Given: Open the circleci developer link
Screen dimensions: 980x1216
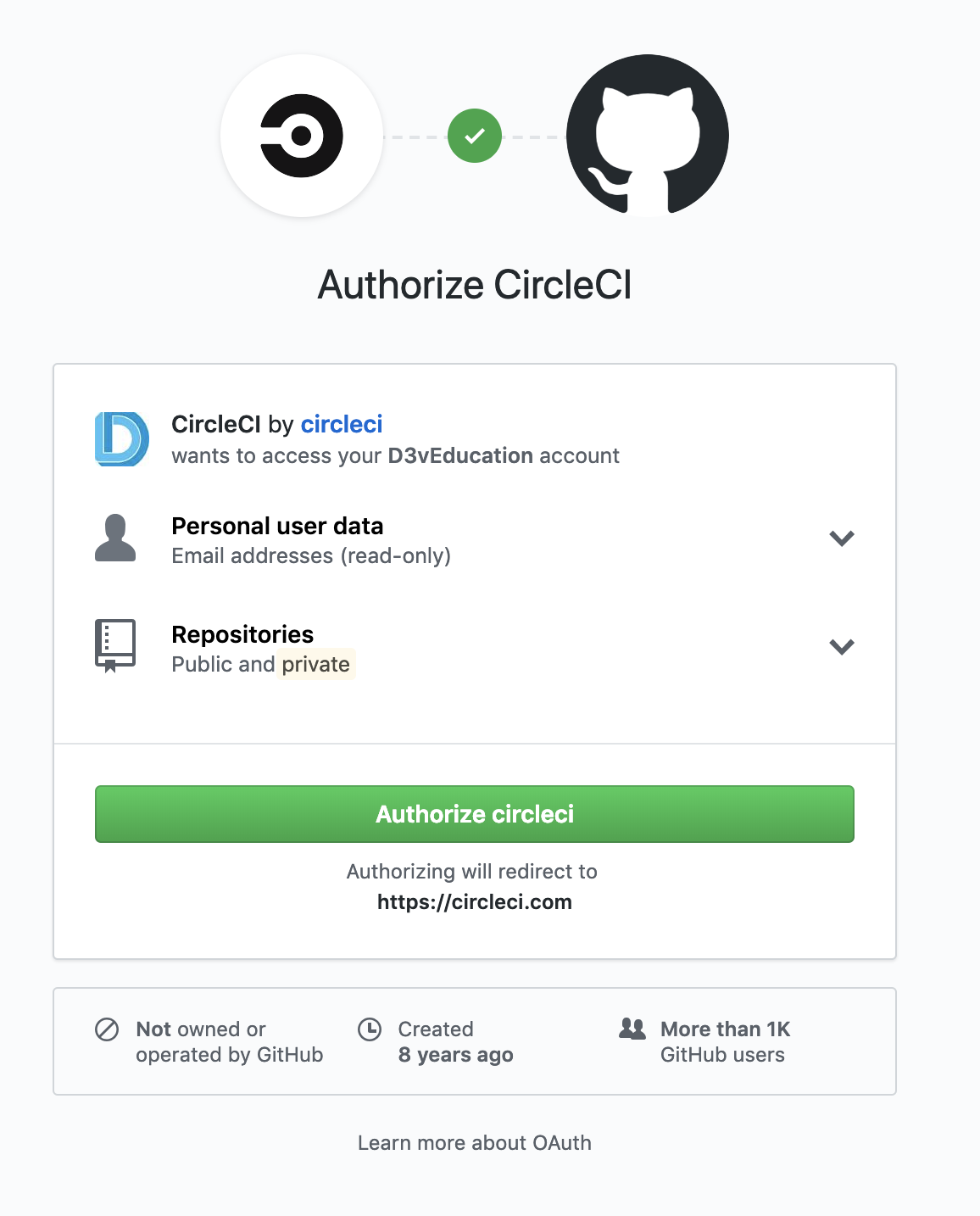Looking at the screenshot, I should 342,424.
